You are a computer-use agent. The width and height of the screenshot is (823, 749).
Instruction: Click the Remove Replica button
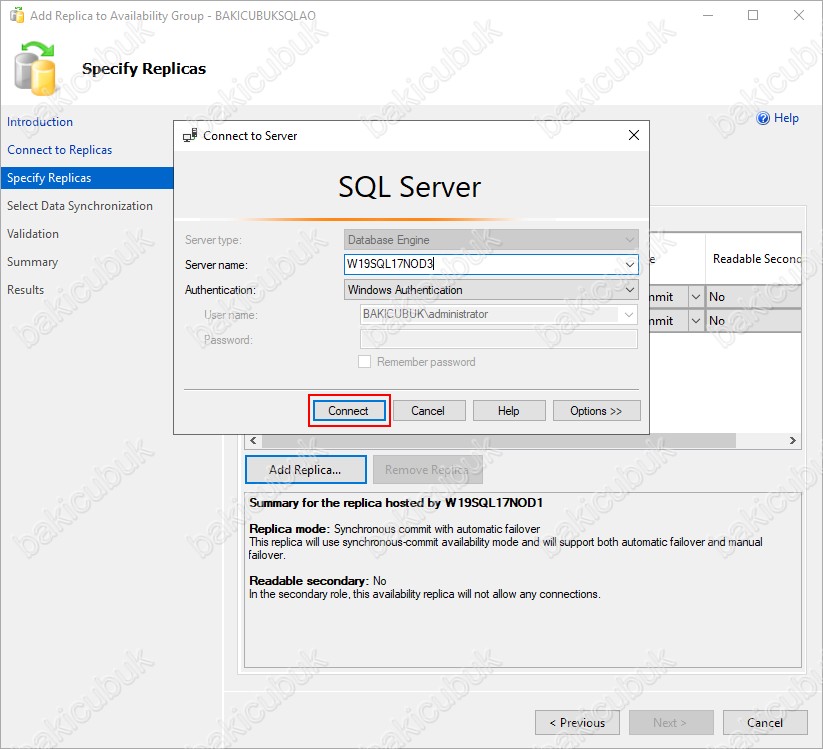click(427, 469)
